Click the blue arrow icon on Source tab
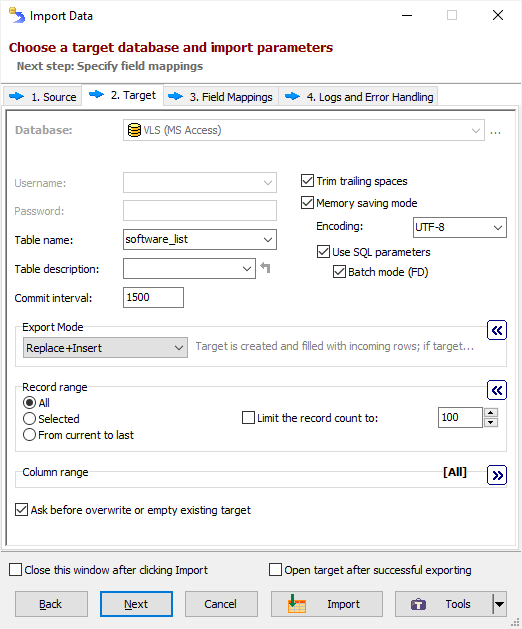 [16, 97]
